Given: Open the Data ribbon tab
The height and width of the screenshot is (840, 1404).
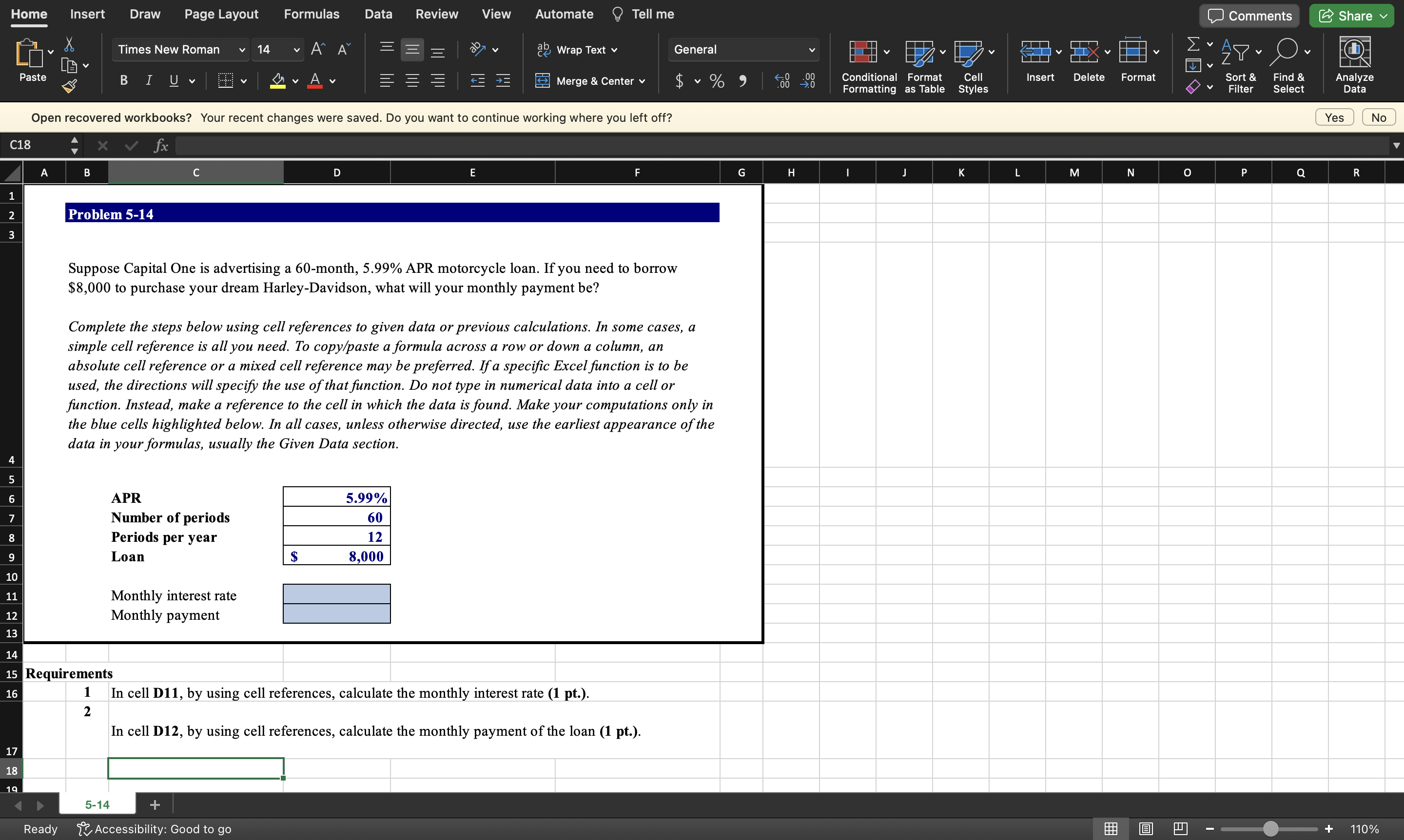Looking at the screenshot, I should tap(378, 14).
